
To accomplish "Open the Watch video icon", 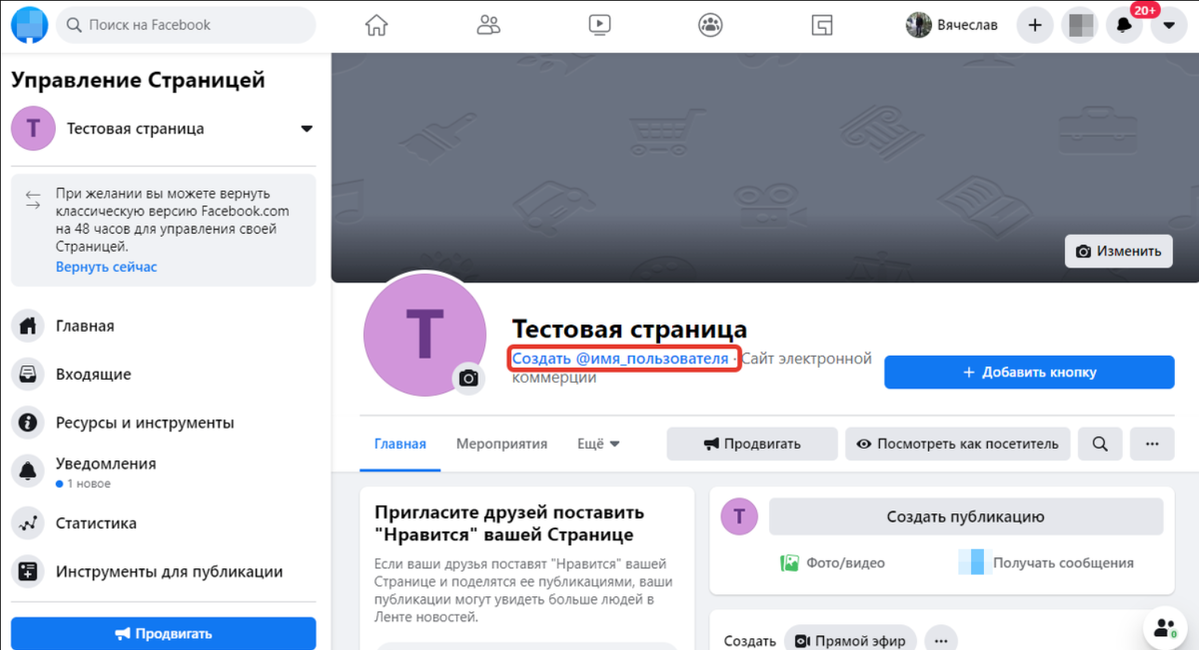I will pyautogui.click(x=600, y=25).
